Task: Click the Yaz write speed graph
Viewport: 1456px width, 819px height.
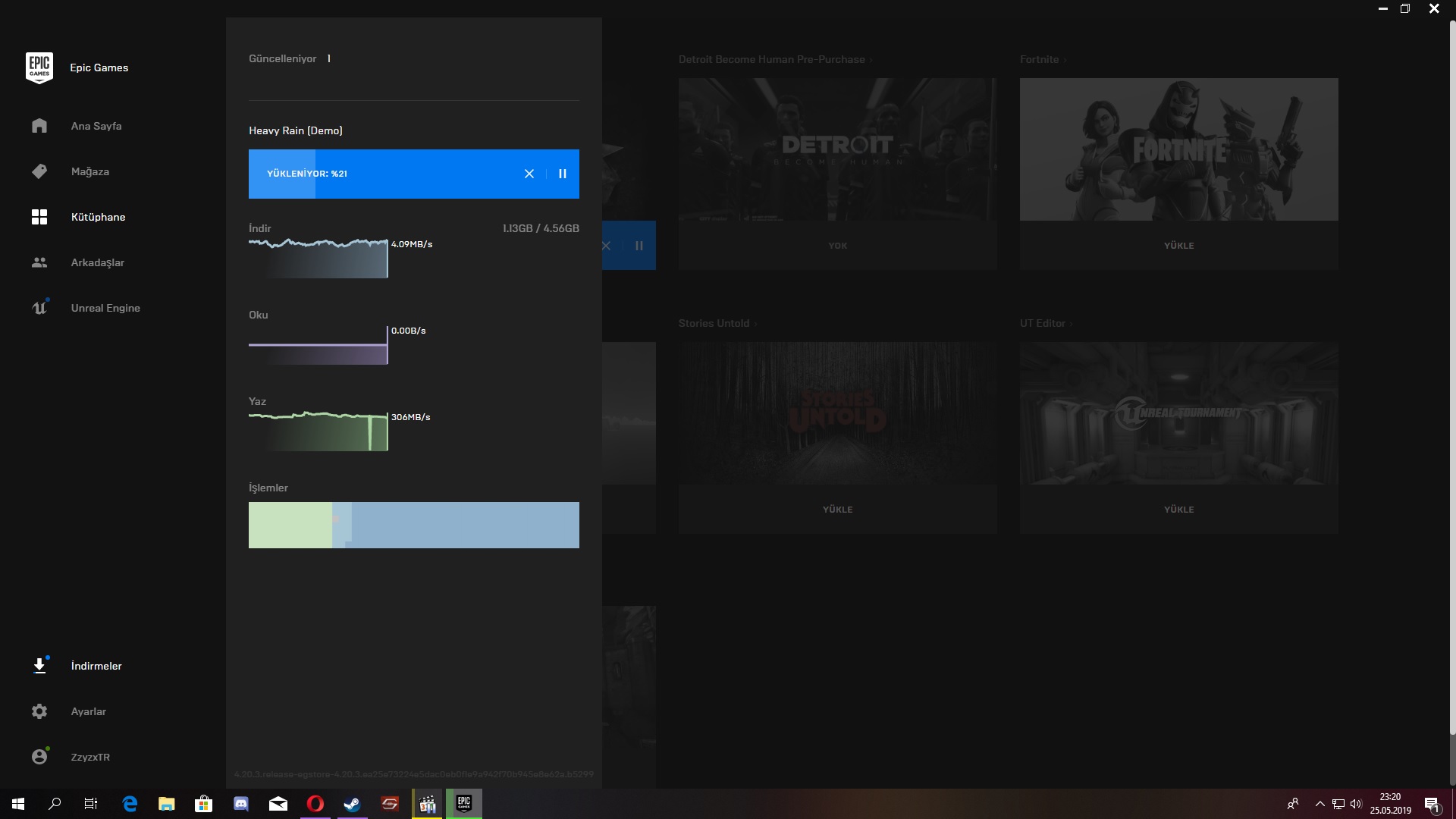Action: 318,431
